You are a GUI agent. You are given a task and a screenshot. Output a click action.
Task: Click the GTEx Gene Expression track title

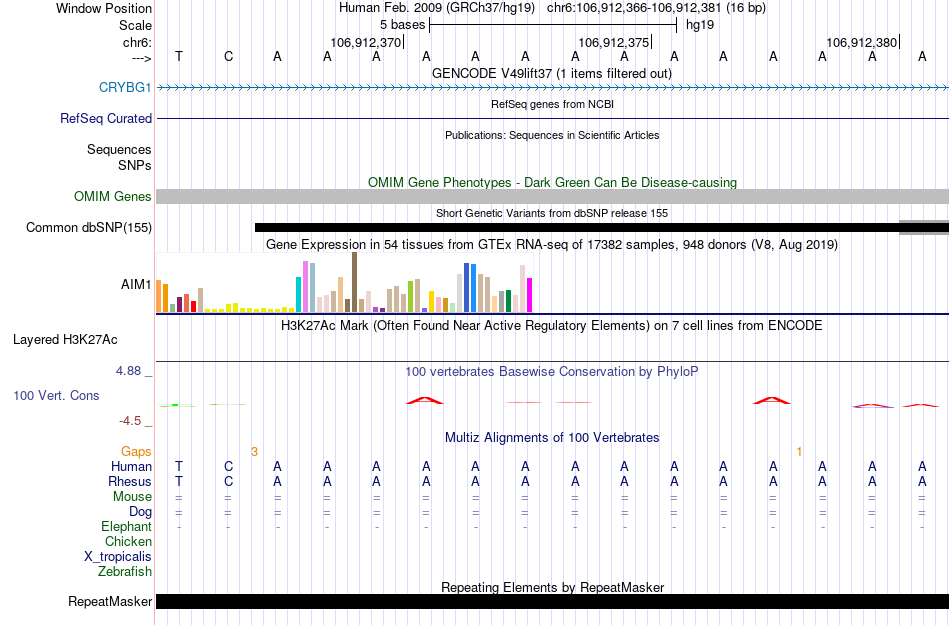[x=552, y=245]
